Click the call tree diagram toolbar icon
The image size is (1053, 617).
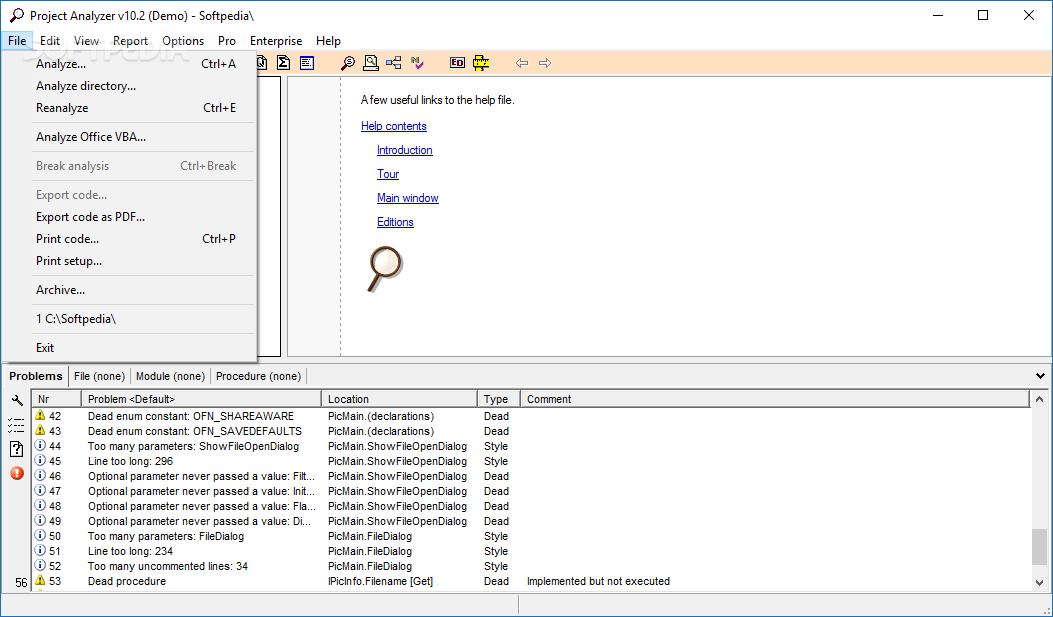click(x=394, y=63)
